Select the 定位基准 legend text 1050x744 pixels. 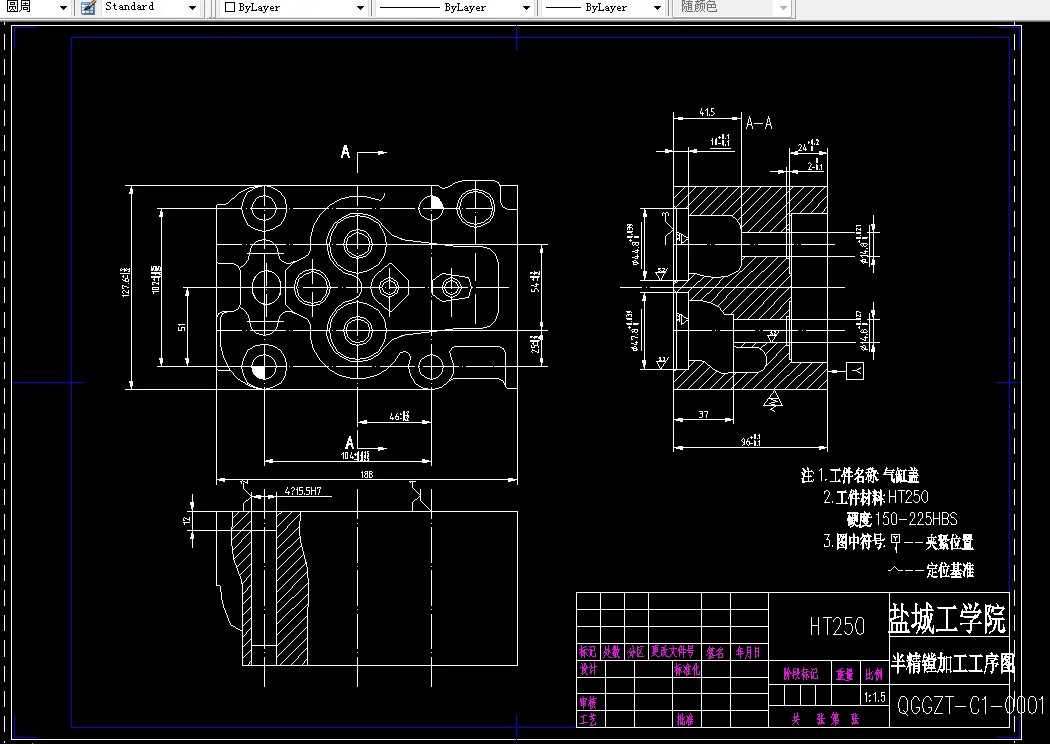pos(950,571)
